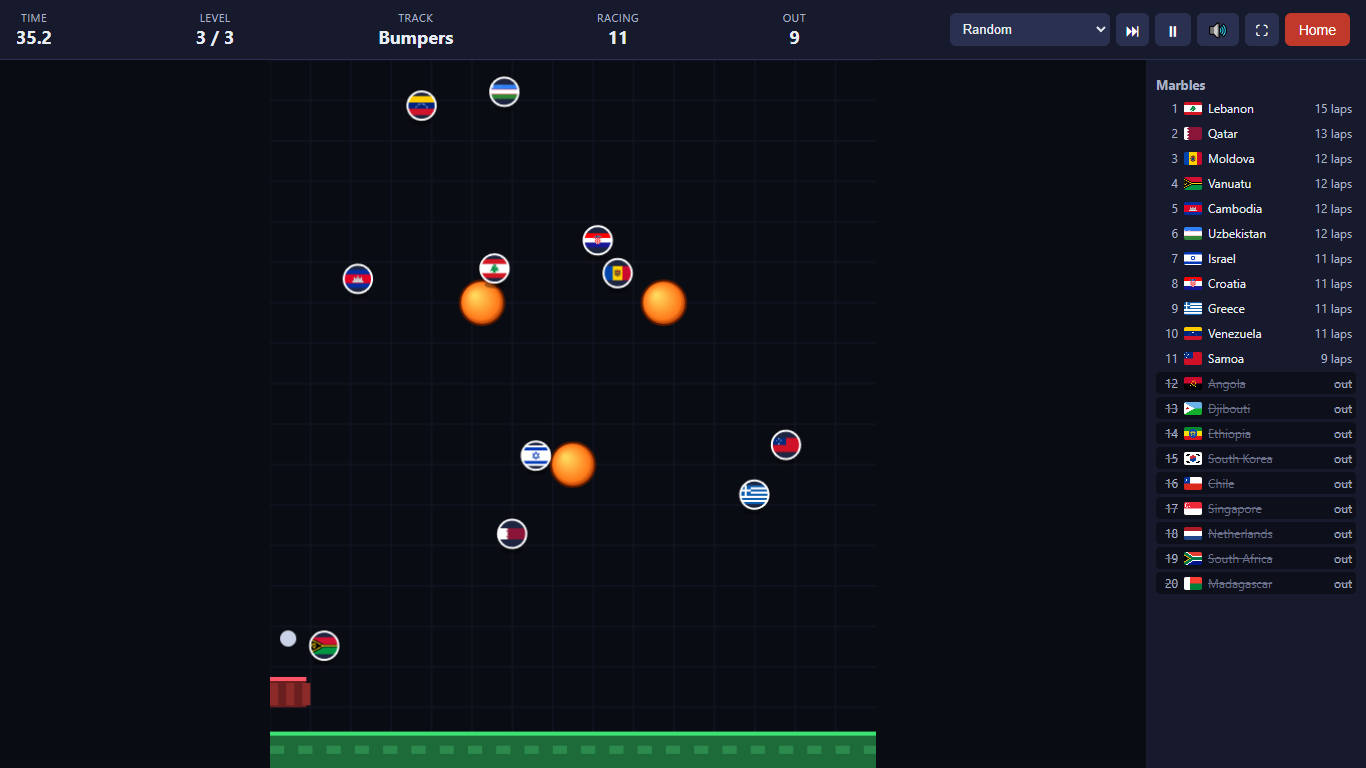Screen dimensions: 1366x768
Task: Click the Venezuela marble on the track
Action: point(422,105)
